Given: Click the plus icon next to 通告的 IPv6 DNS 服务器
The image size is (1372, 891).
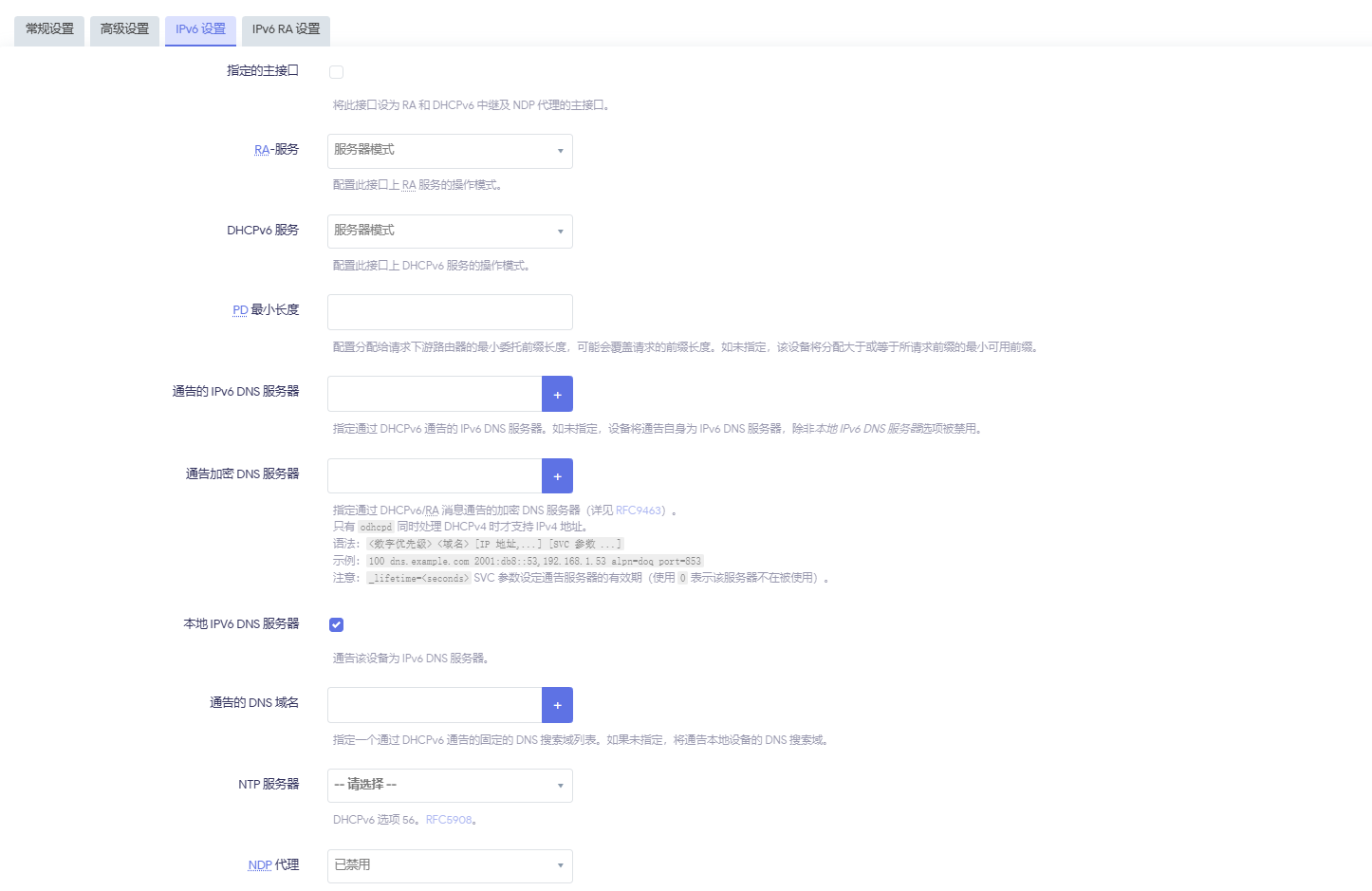Looking at the screenshot, I should point(557,393).
